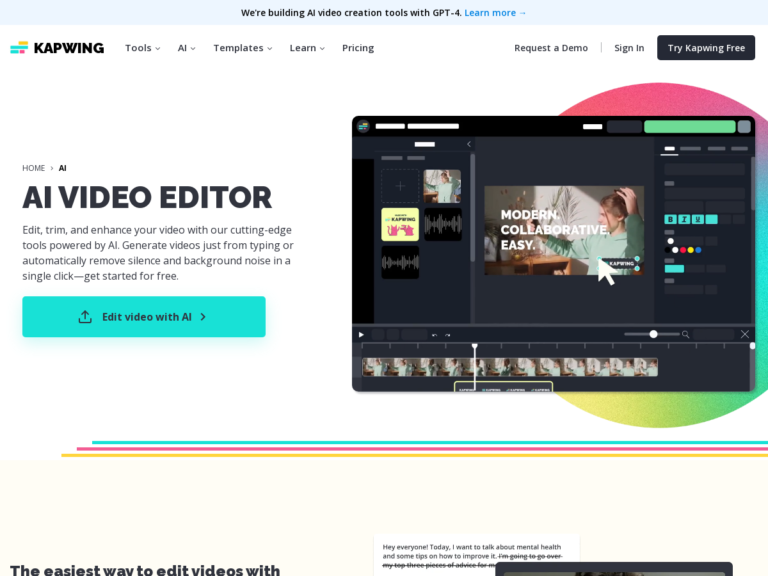The image size is (768, 576).
Task: Pick the red color swatch in the editor
Action: [683, 250]
